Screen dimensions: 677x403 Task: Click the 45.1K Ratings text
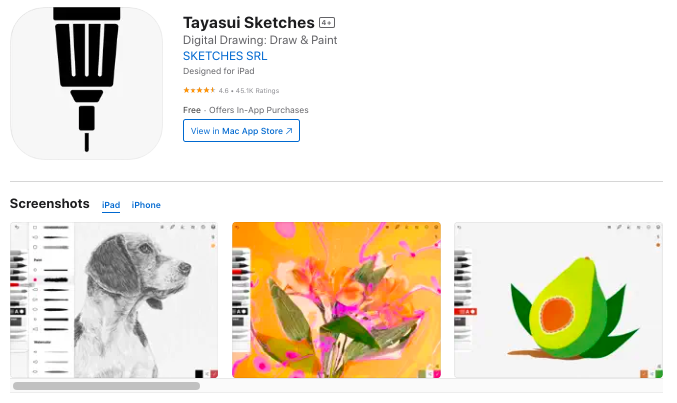click(x=257, y=91)
